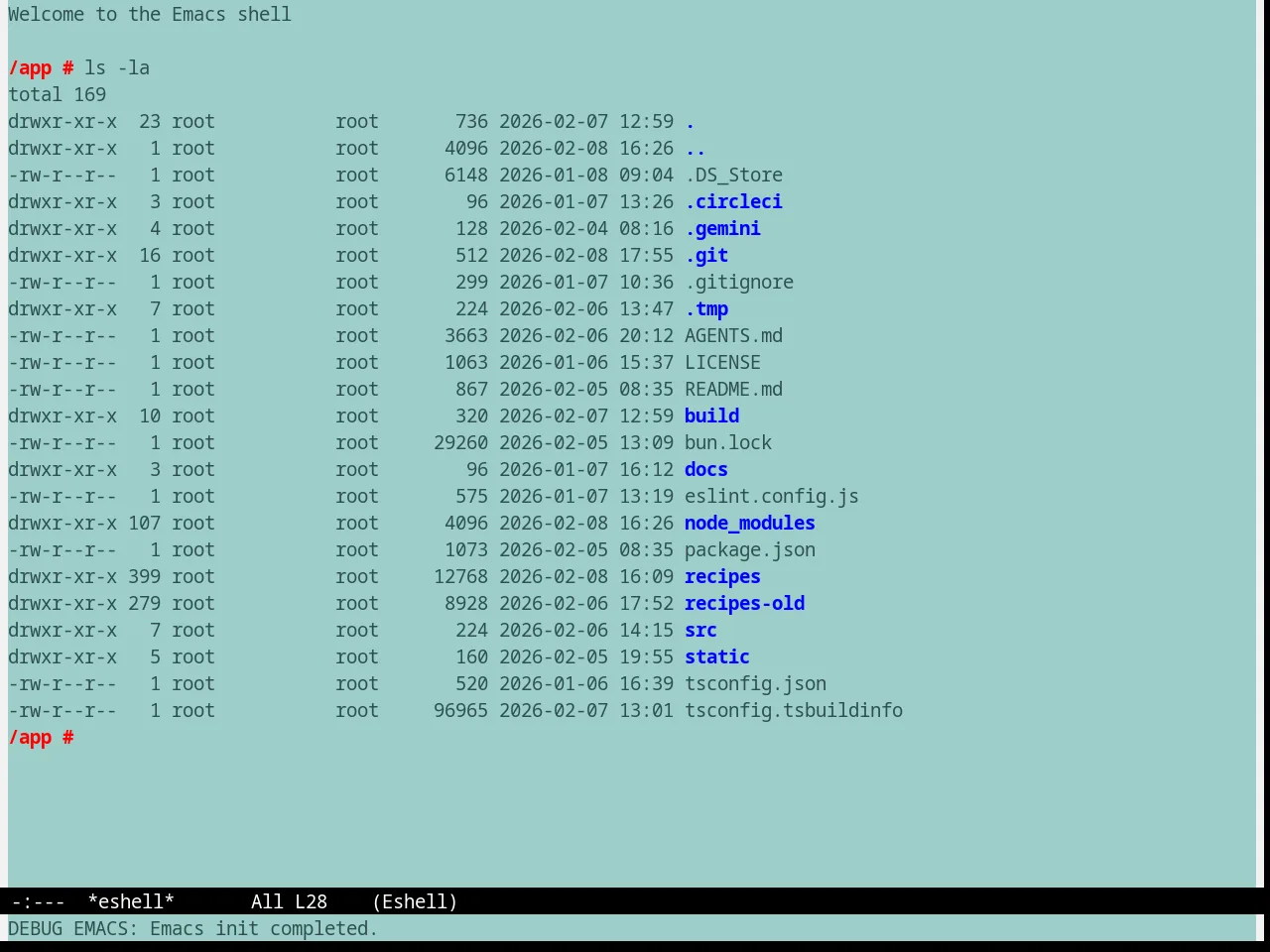
Task: Click the link count 279
Action: click(x=144, y=604)
